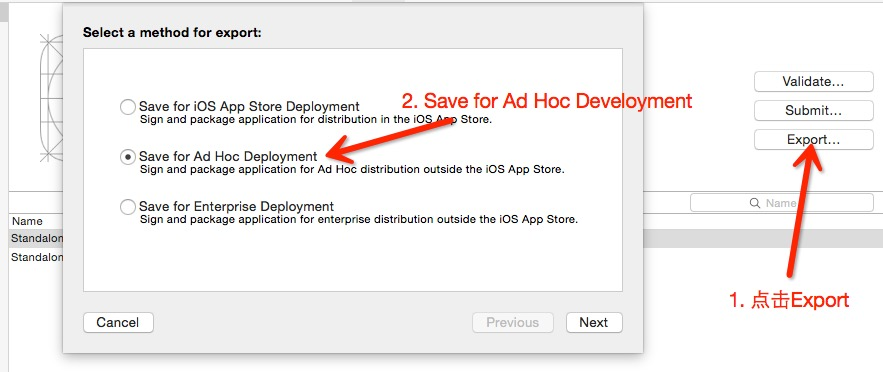Image resolution: width=883 pixels, height=372 pixels.
Task: Click the 'Select a method for export' heading
Action: pos(172,33)
